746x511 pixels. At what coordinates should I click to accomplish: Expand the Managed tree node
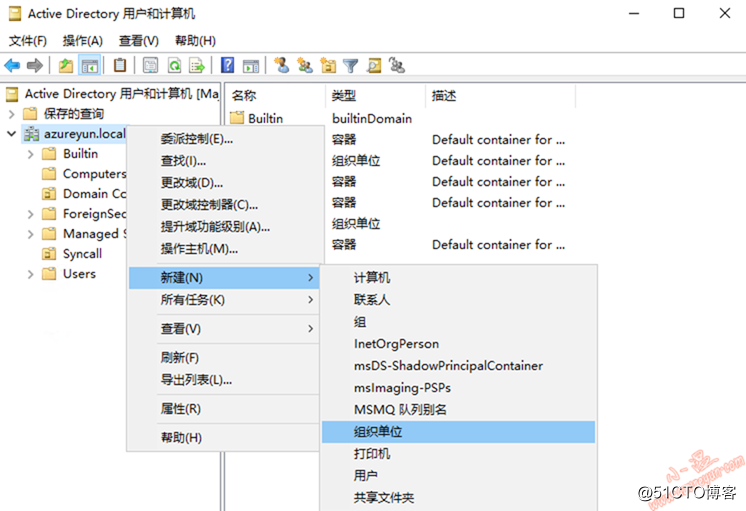pos(30,234)
